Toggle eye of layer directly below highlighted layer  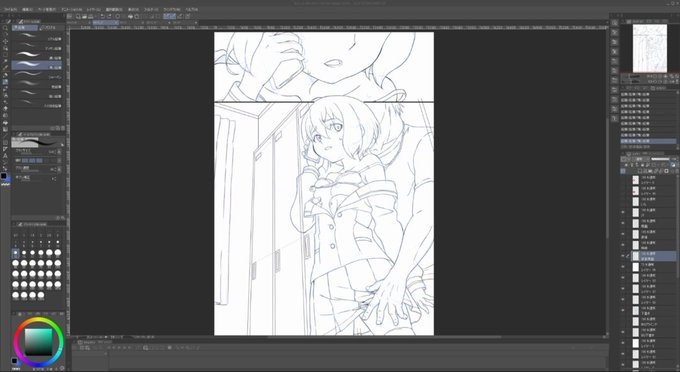[623, 267]
